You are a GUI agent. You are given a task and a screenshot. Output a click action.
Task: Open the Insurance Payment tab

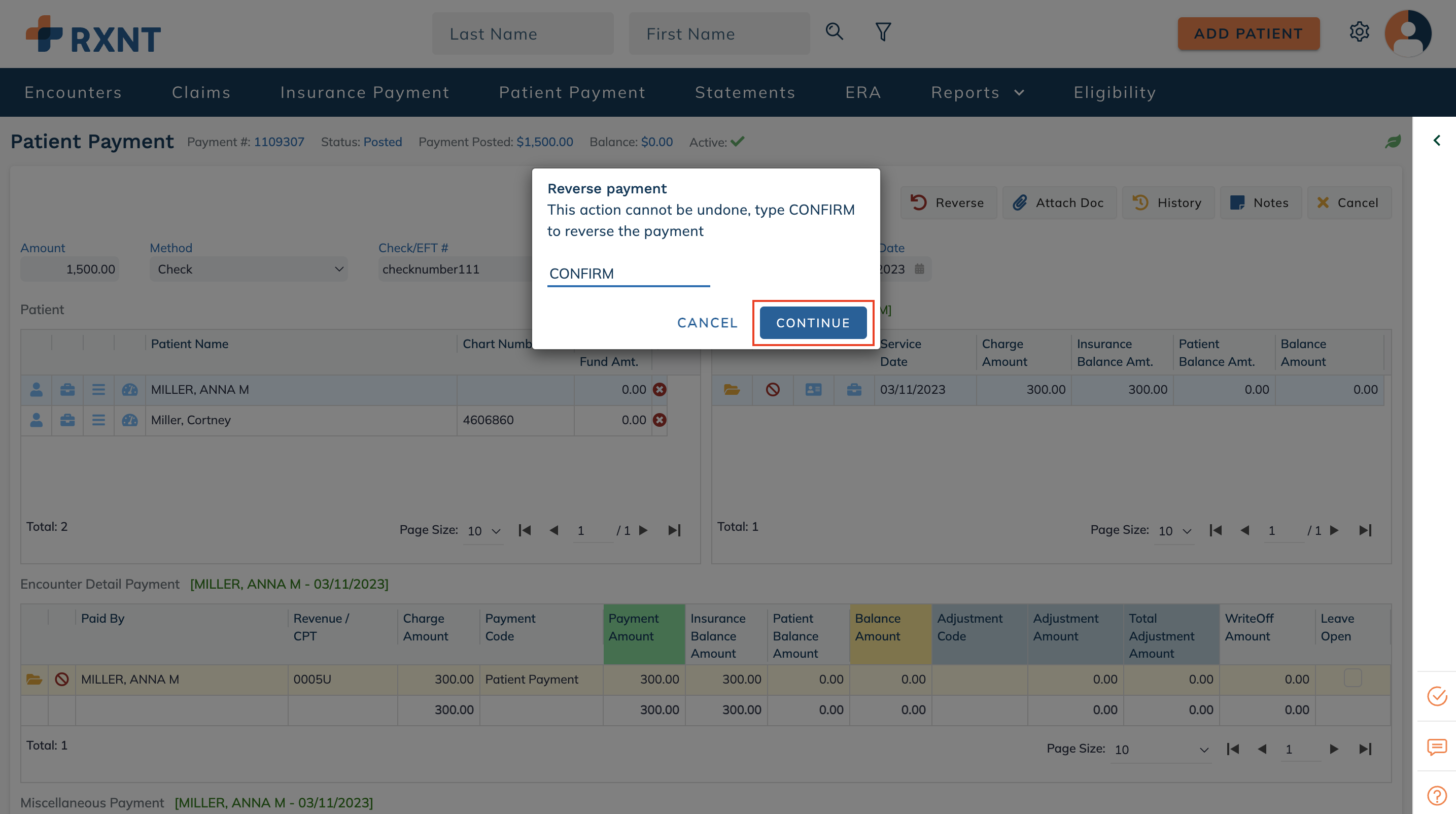(365, 92)
